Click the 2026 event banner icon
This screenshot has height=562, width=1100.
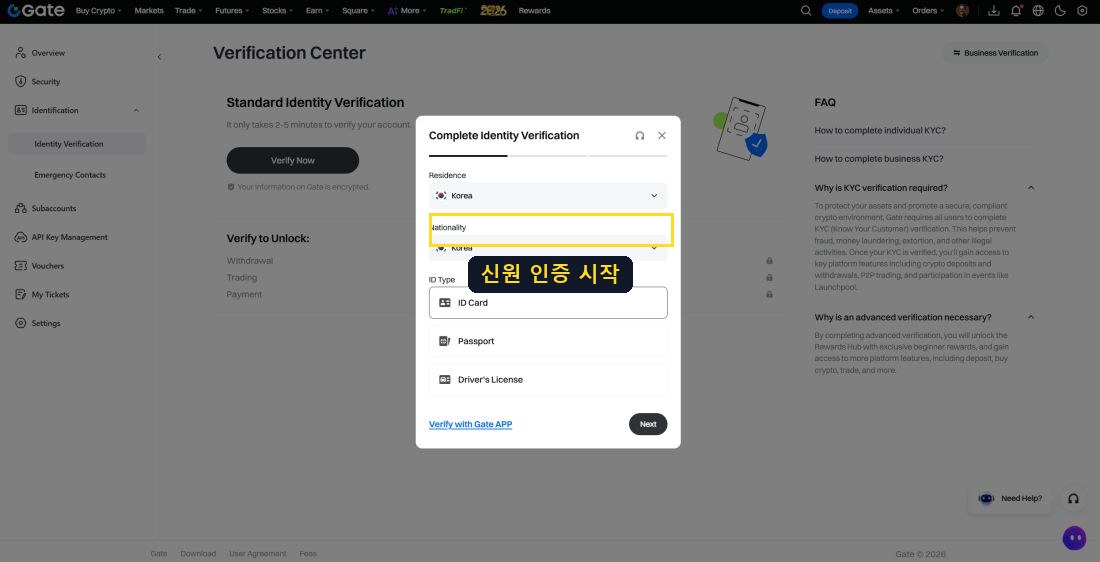tap(493, 11)
